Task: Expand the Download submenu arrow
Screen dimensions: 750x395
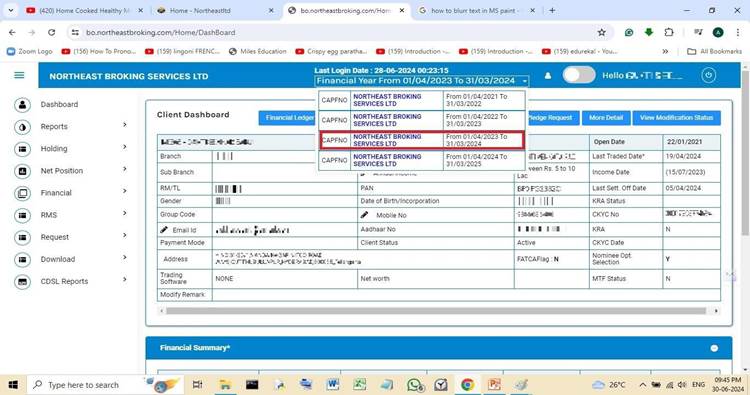Action: click(124, 257)
